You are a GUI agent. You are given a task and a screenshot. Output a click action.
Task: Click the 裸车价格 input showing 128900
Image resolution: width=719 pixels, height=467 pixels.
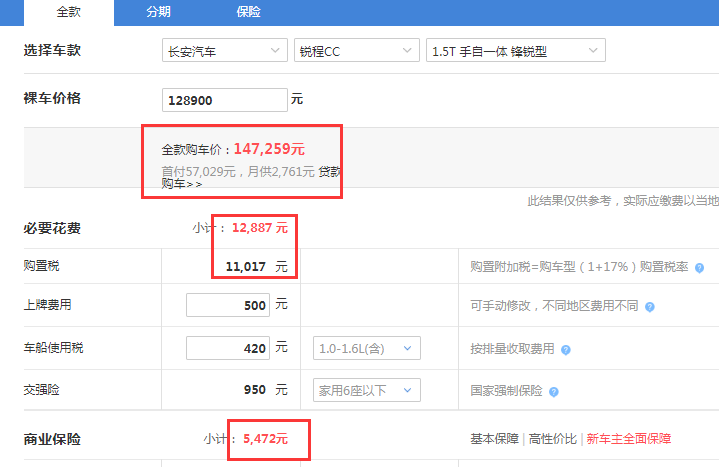225,100
